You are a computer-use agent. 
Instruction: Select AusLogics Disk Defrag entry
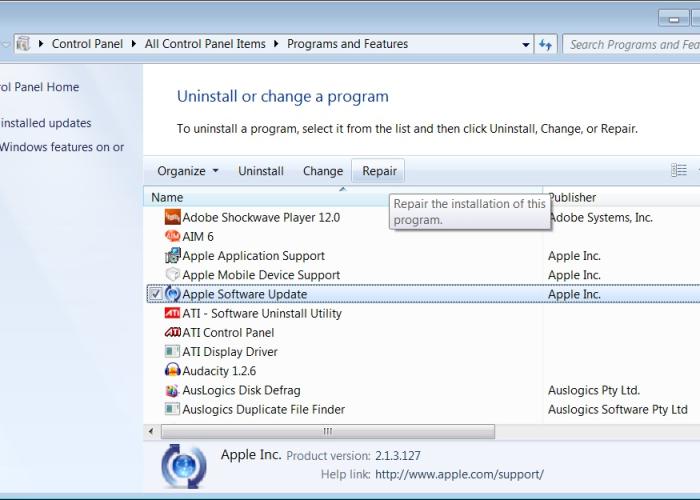click(423, 390)
